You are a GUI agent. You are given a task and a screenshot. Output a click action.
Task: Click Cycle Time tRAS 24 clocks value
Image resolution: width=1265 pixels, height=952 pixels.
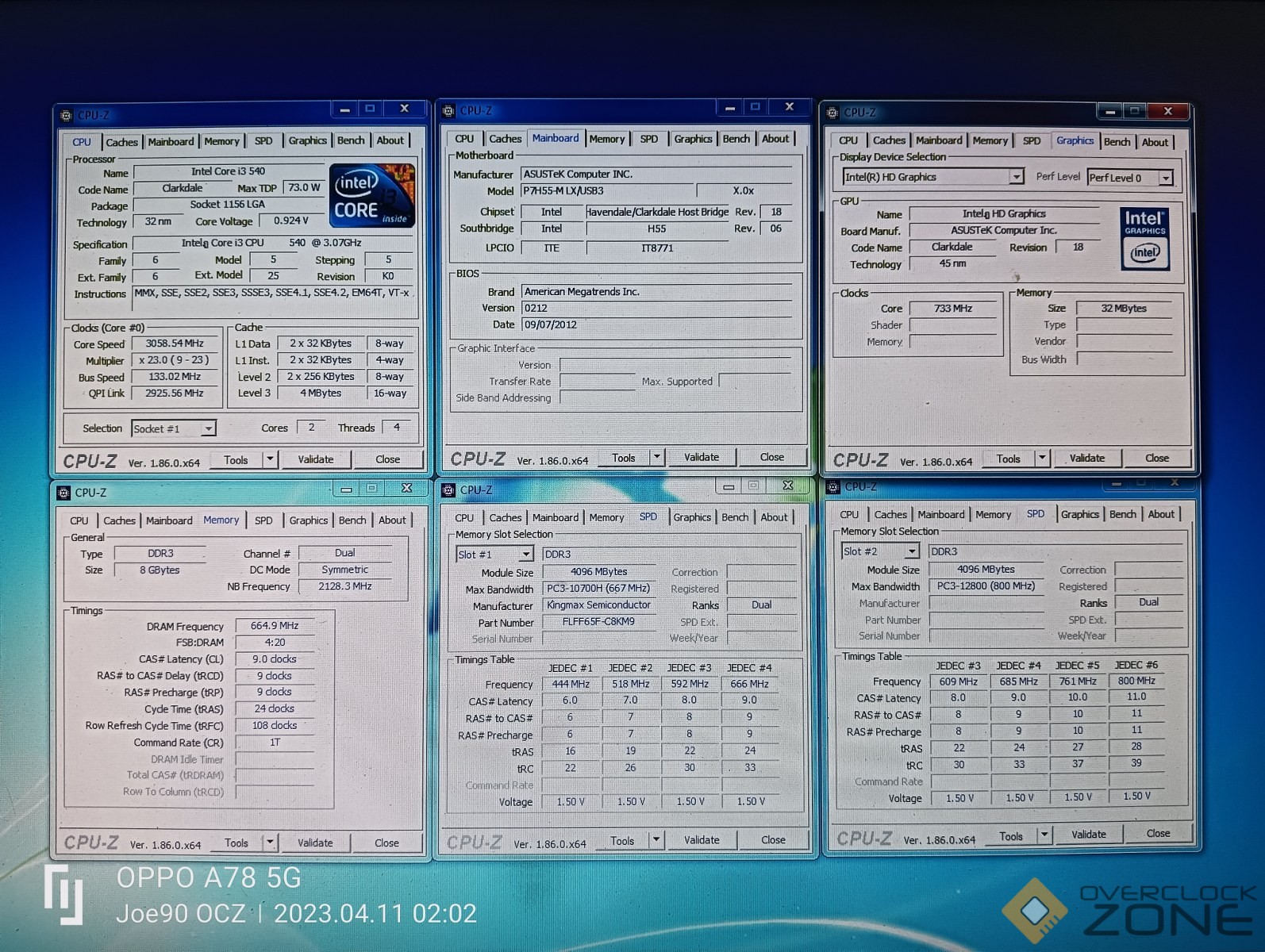[x=275, y=708]
